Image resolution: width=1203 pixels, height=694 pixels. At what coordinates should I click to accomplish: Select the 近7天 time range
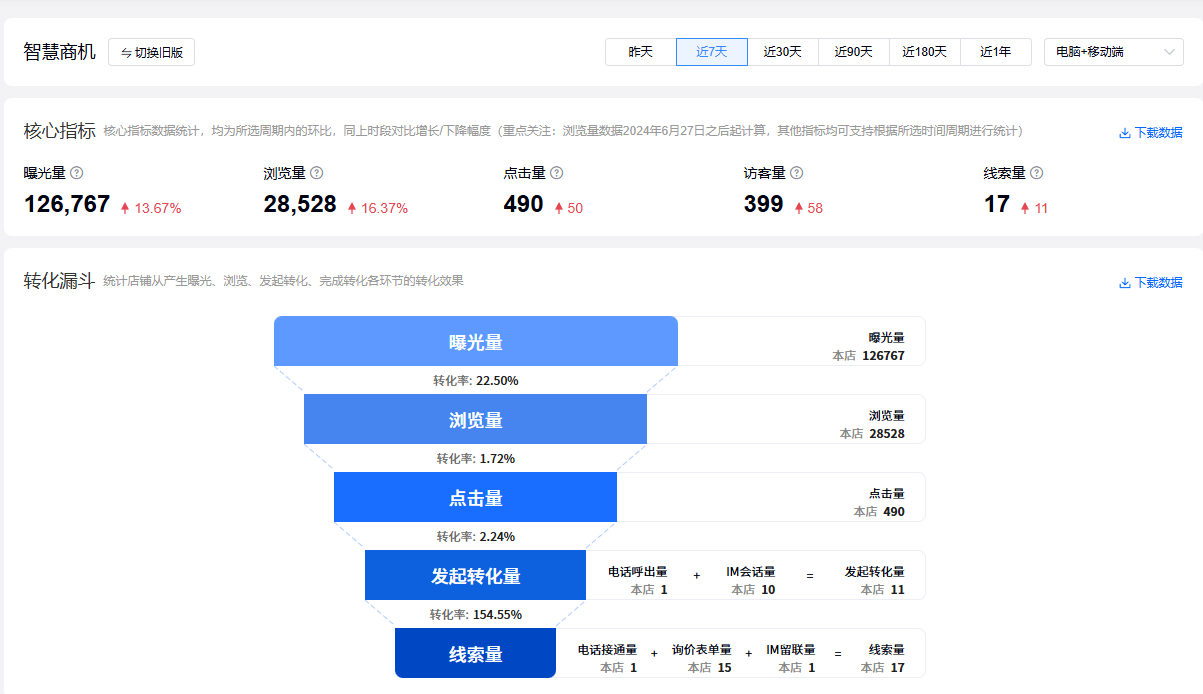pos(712,52)
